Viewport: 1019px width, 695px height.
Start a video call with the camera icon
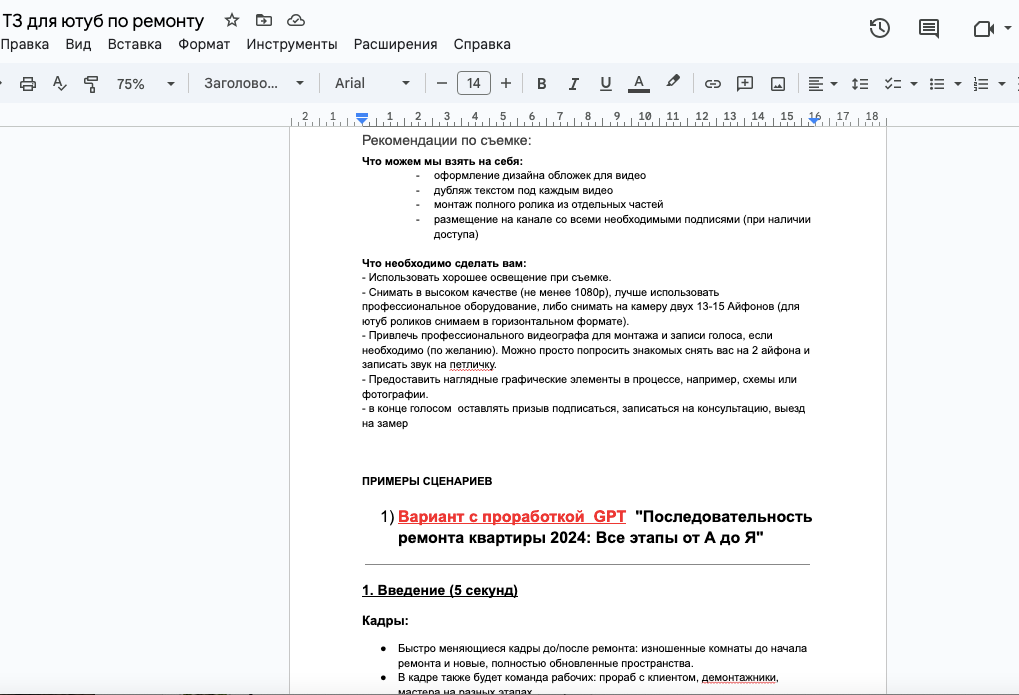click(x=983, y=29)
